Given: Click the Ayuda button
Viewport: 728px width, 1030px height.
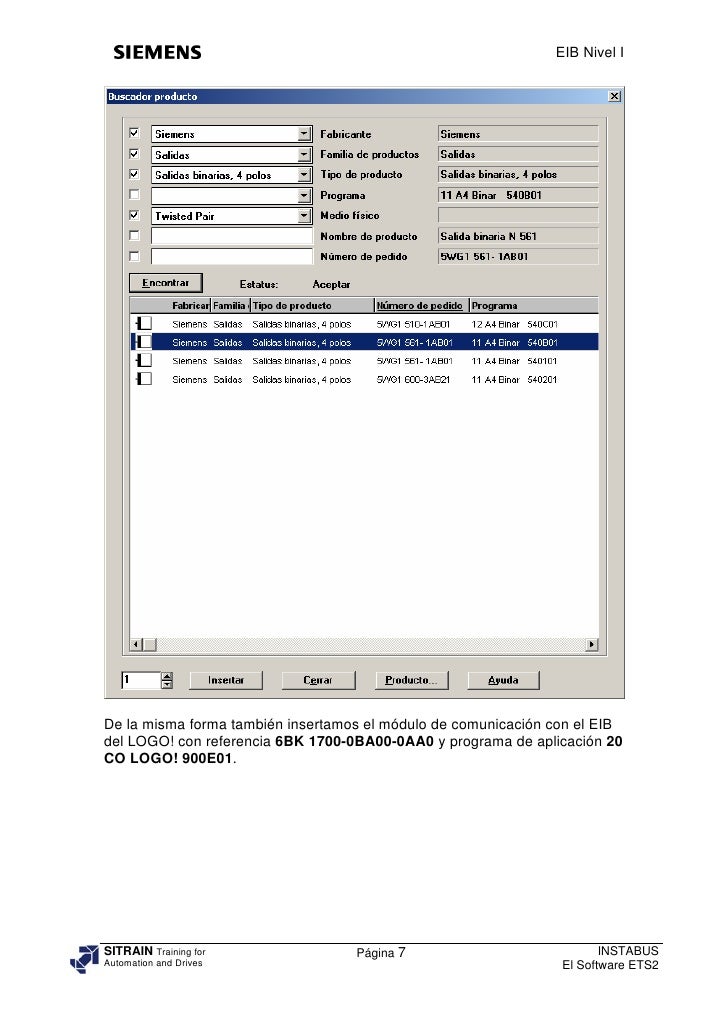Looking at the screenshot, I should click(x=503, y=681).
